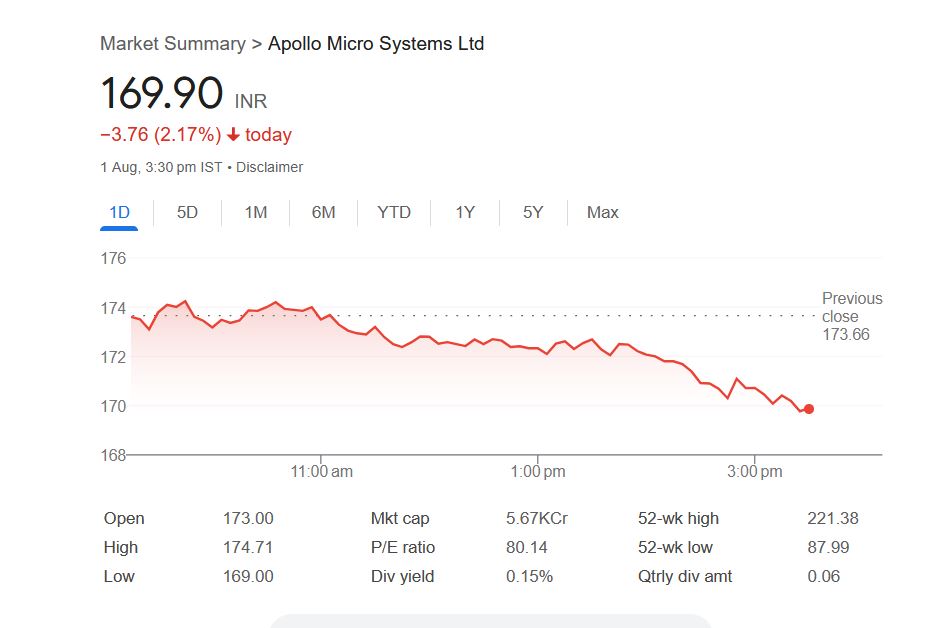Click the 52-wk high value

click(832, 518)
